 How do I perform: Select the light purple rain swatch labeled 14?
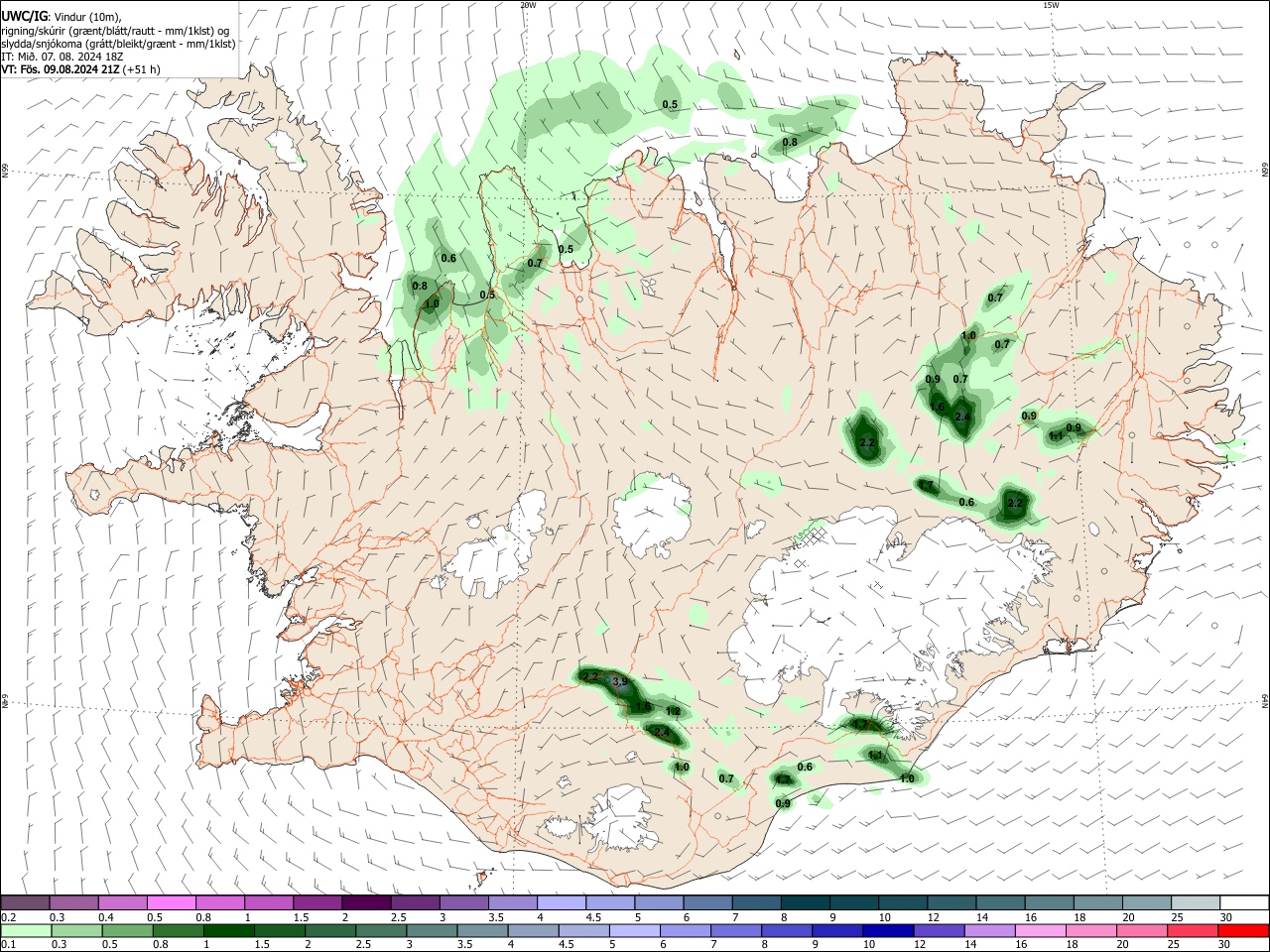click(988, 930)
